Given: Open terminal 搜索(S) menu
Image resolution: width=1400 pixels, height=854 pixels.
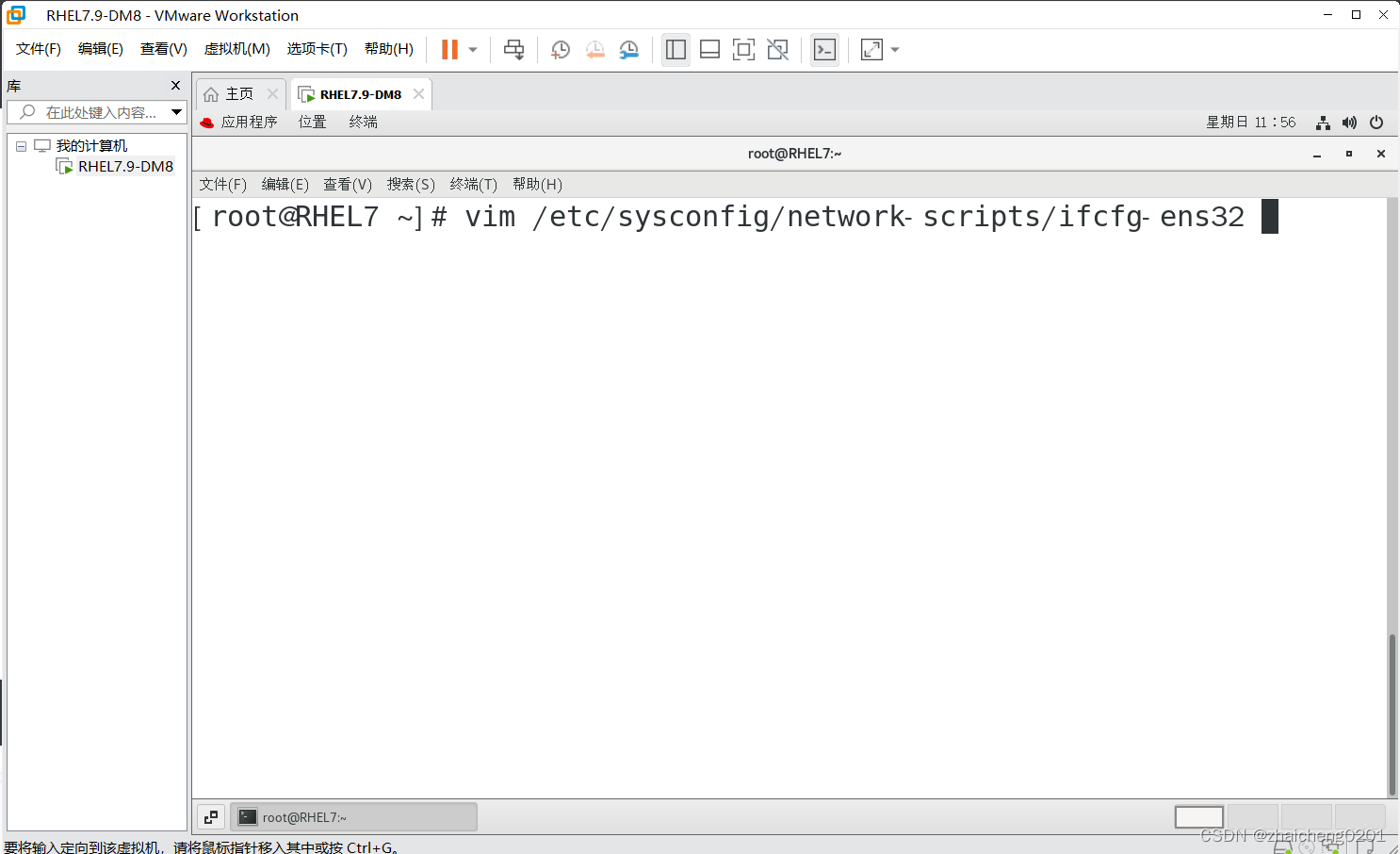Looking at the screenshot, I should point(411,185).
